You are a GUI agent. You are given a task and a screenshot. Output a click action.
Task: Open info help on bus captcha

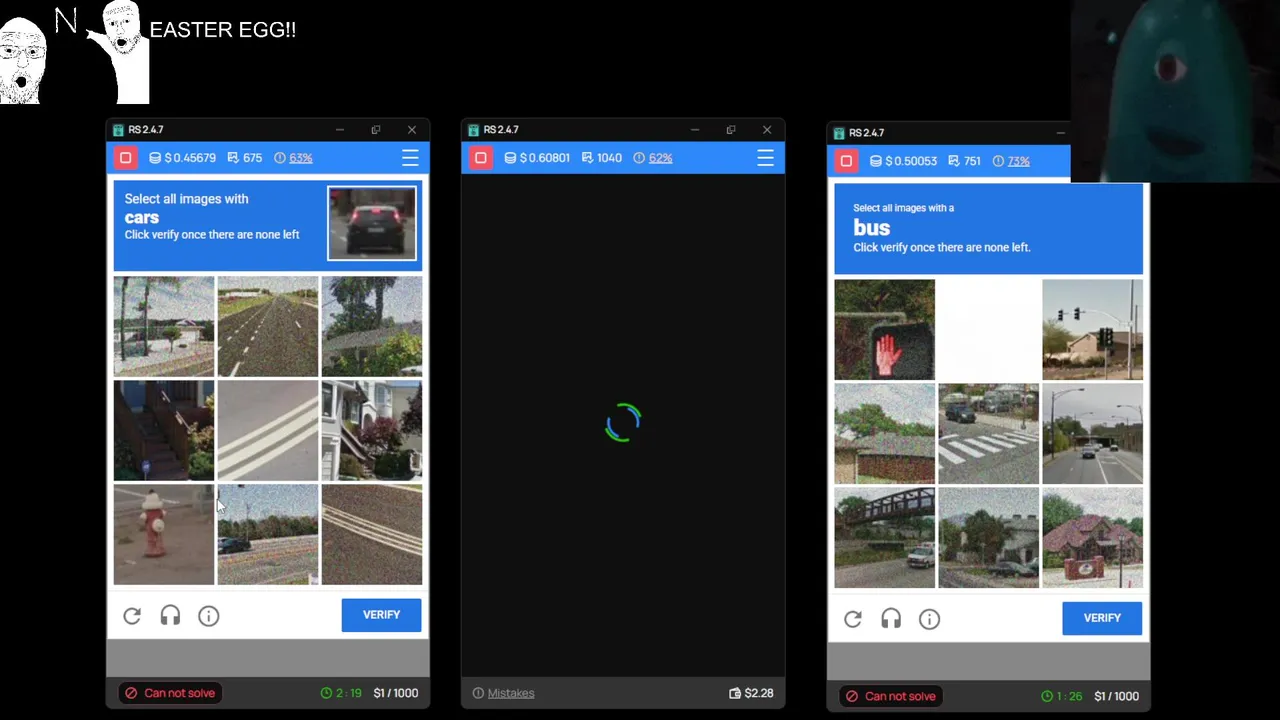pos(929,619)
